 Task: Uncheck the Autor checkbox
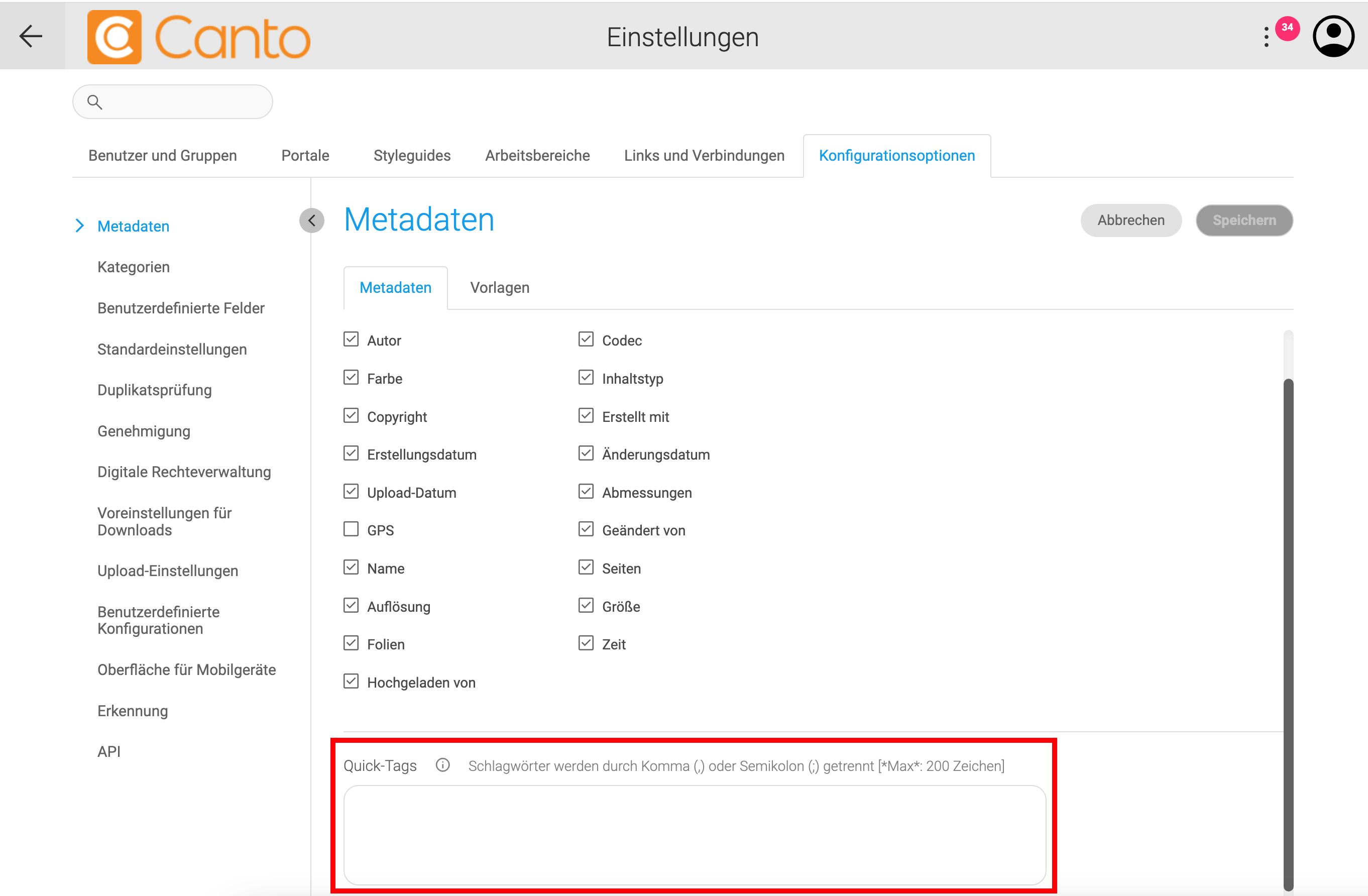[351, 340]
